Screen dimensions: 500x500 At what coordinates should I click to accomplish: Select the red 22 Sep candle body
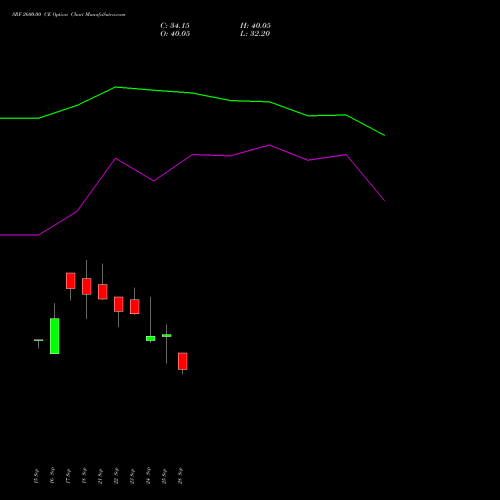119,304
